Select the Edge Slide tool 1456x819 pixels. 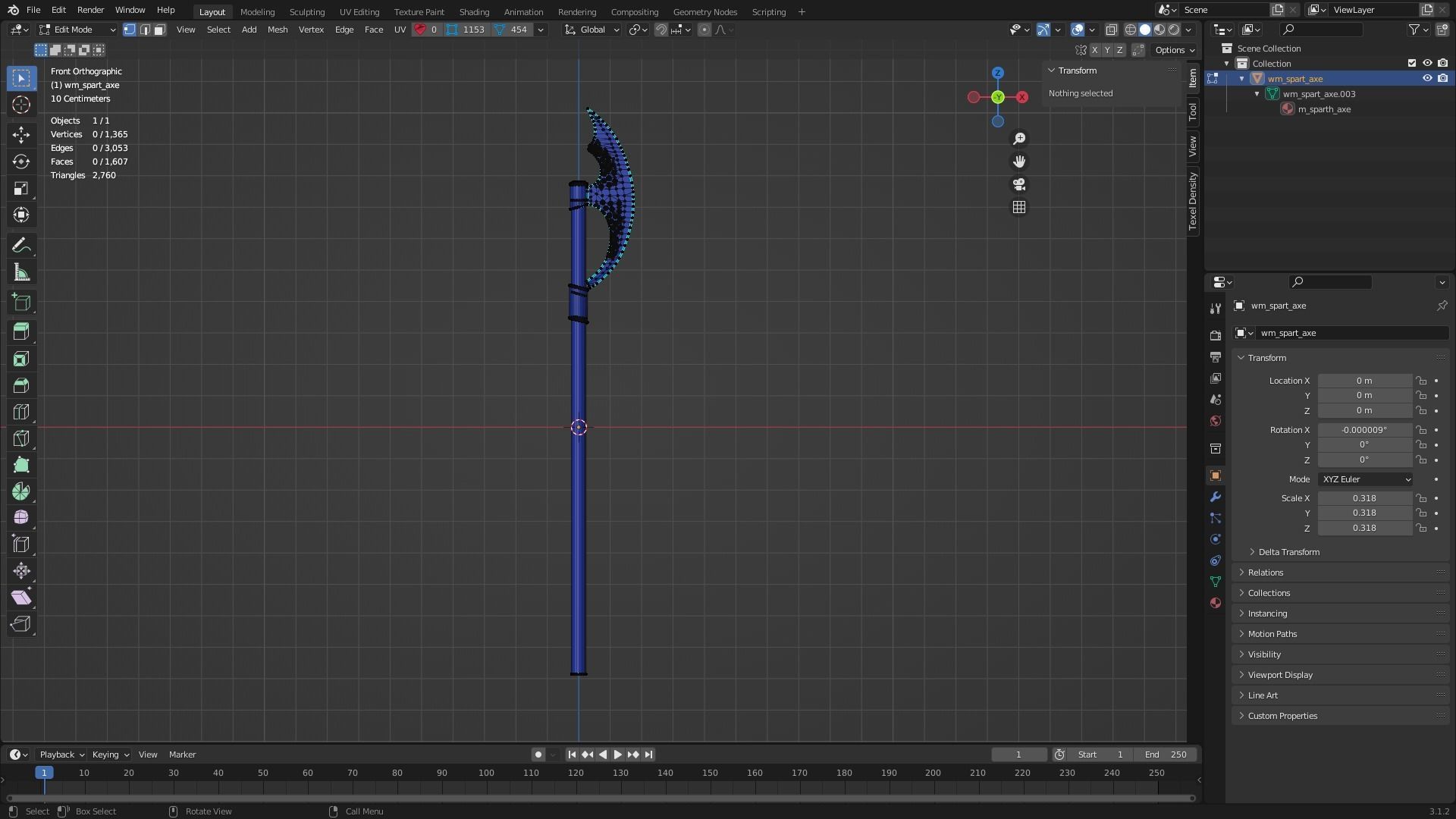[x=21, y=544]
